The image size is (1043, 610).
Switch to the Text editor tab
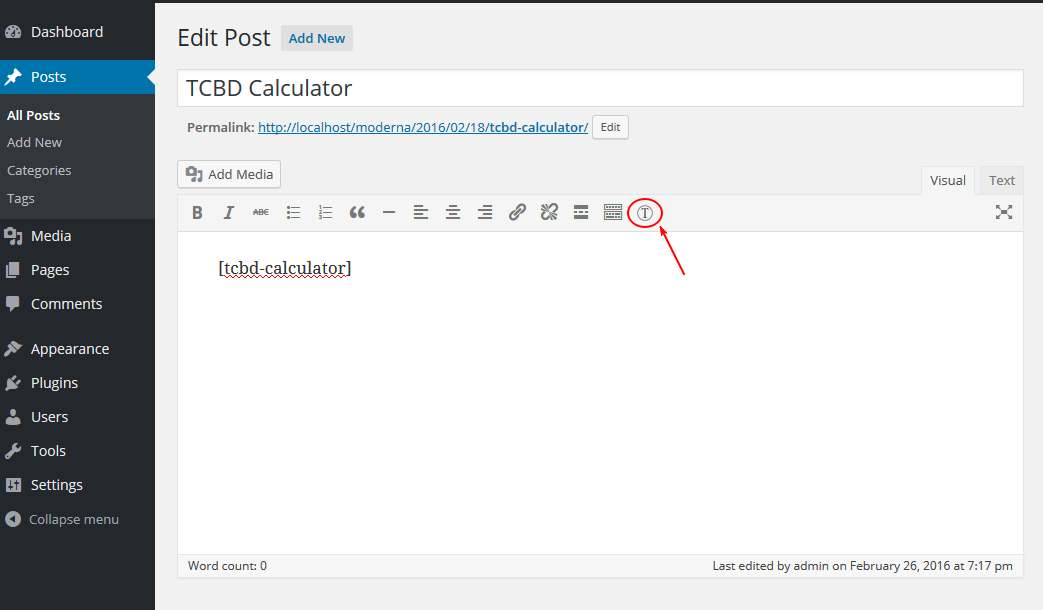pyautogui.click(x=1001, y=180)
